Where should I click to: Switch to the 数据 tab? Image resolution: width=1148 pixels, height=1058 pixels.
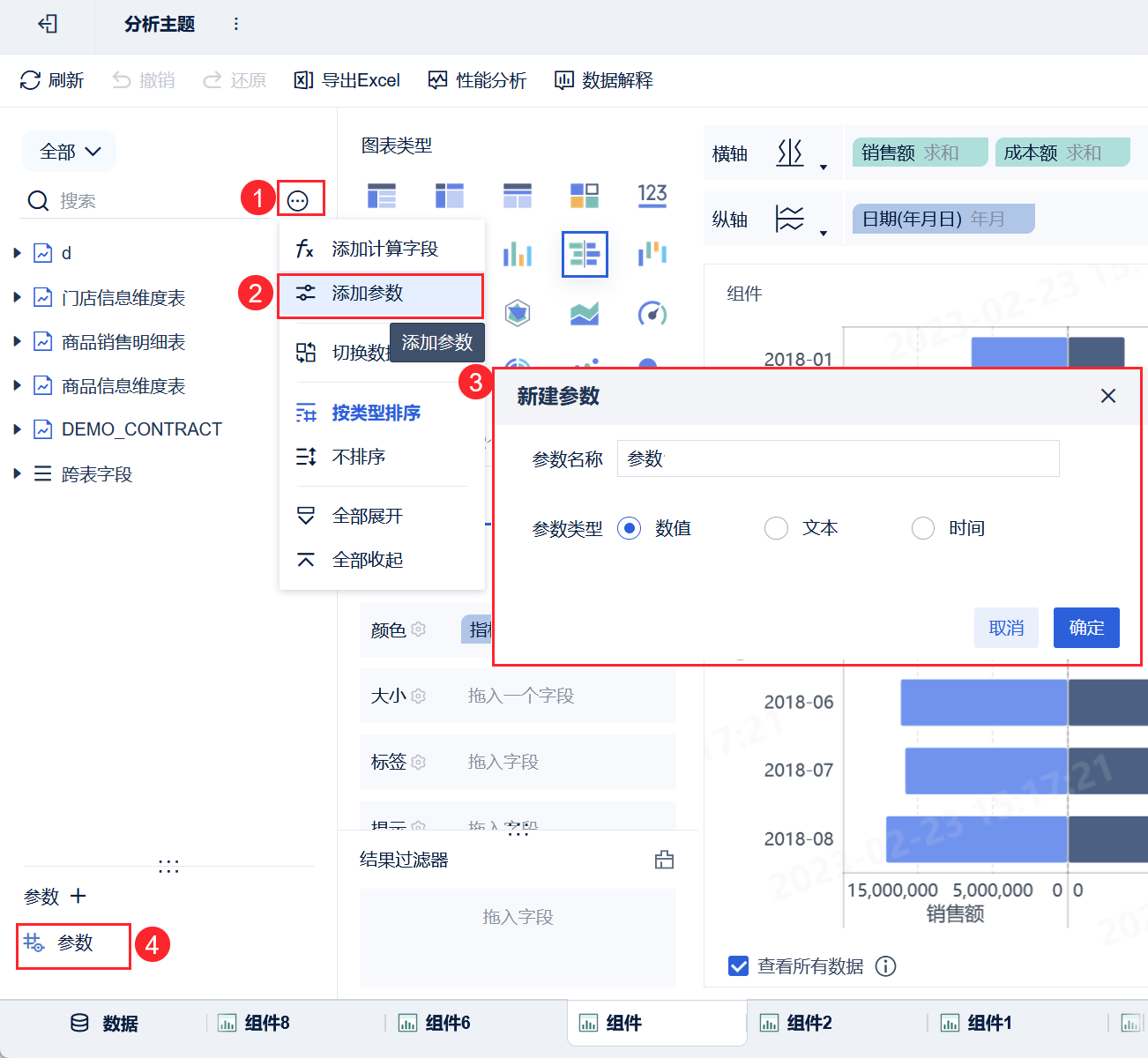[104, 1023]
